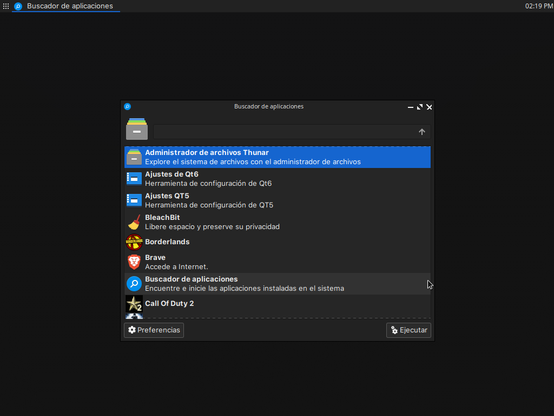Click the Thunar file manager icon in the list
Viewport: 554px width, 416px height.
[x=134, y=157]
